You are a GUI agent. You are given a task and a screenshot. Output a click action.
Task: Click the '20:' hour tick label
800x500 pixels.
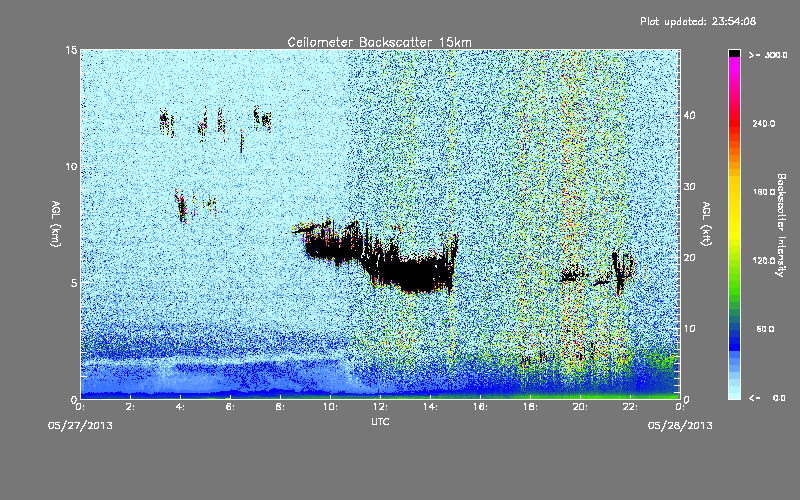[x=580, y=407]
